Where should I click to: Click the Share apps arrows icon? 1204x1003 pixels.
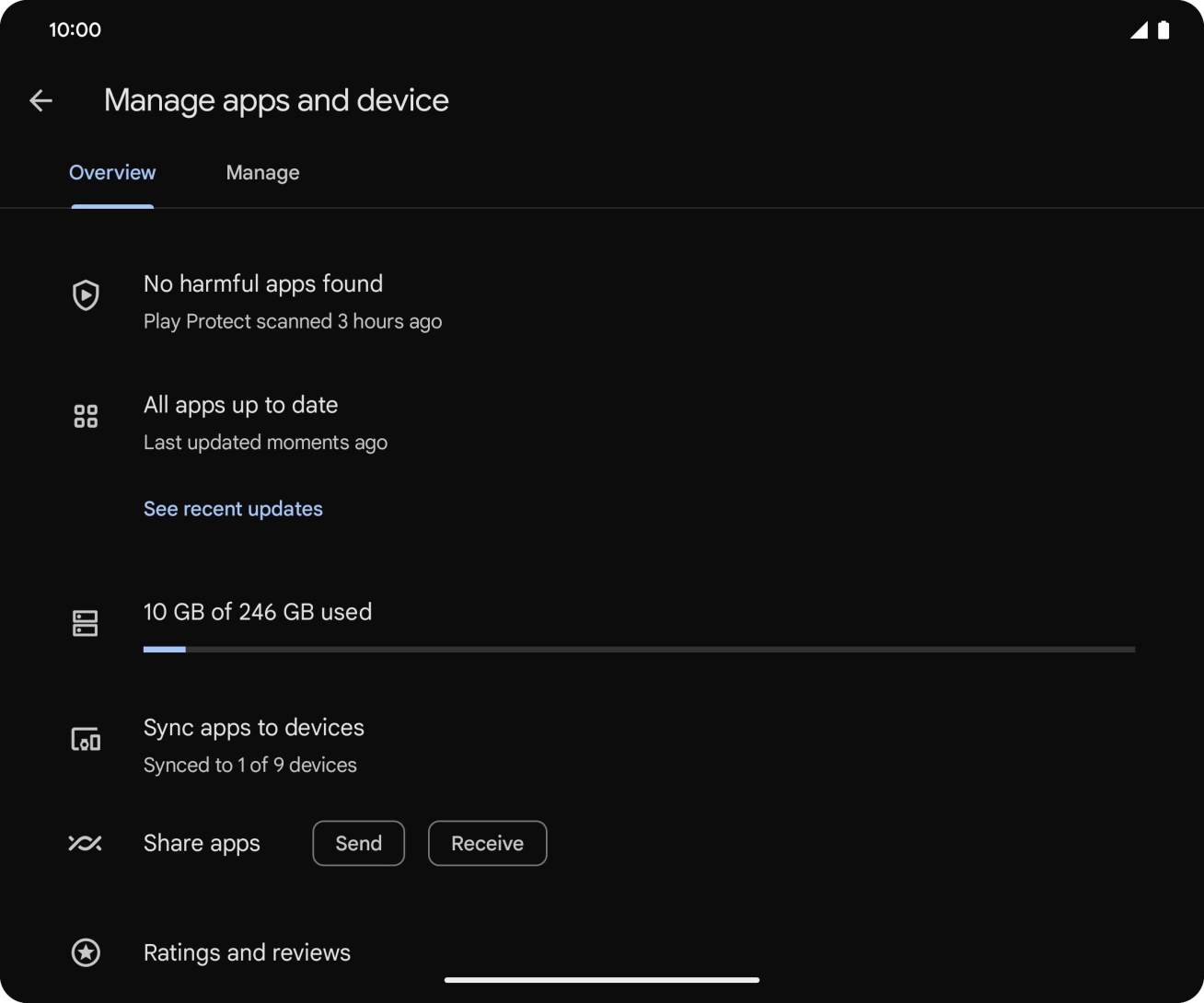[x=86, y=843]
